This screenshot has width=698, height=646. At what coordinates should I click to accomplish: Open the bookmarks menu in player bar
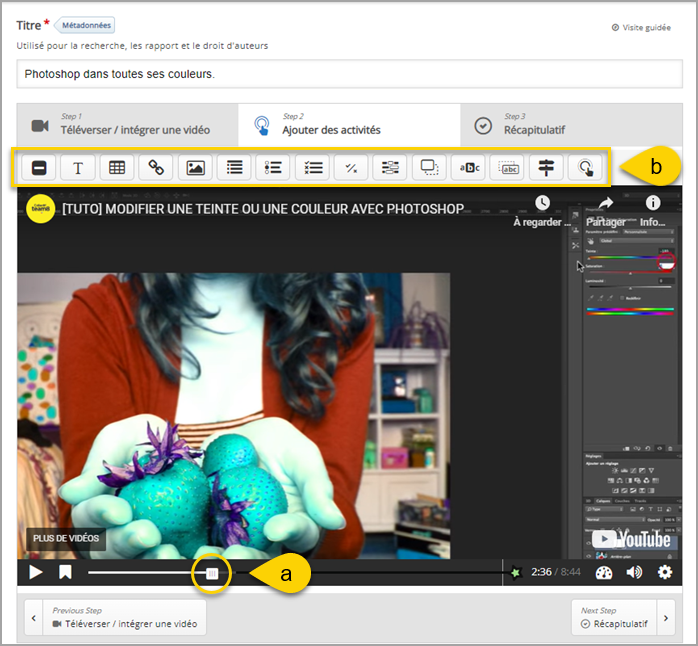pos(65,572)
